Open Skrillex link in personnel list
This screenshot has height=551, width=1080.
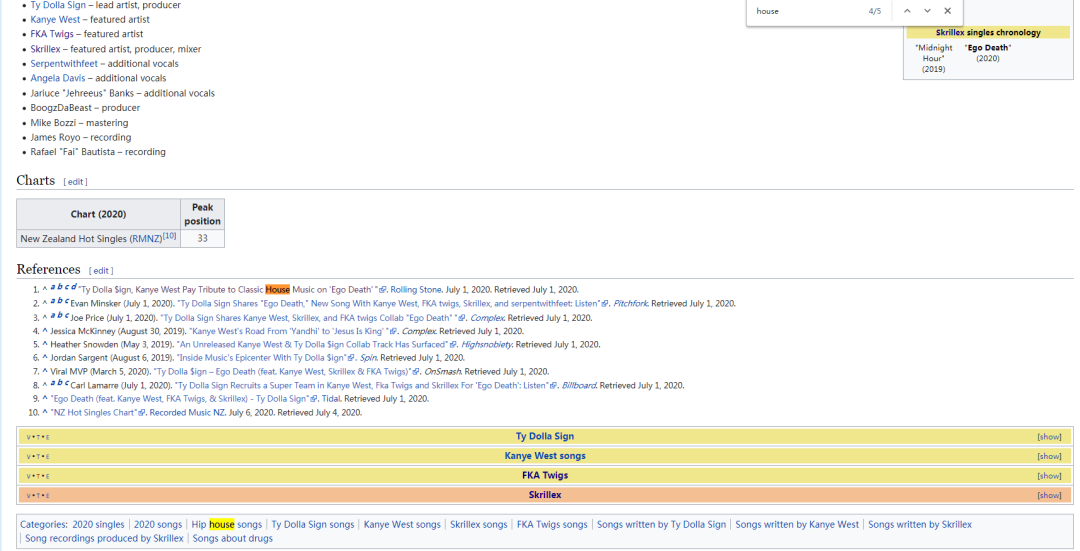[x=45, y=49]
